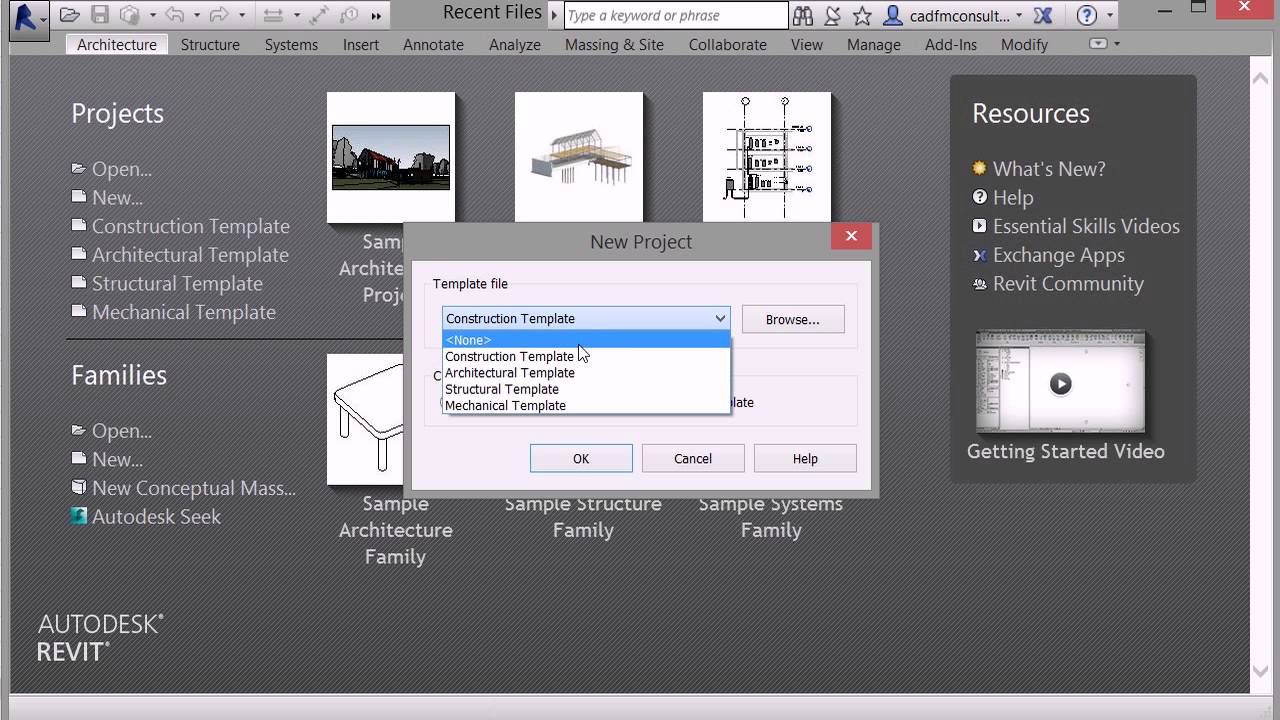Click the Help question mark icon in title bar
This screenshot has width=1280, height=720.
(1087, 15)
